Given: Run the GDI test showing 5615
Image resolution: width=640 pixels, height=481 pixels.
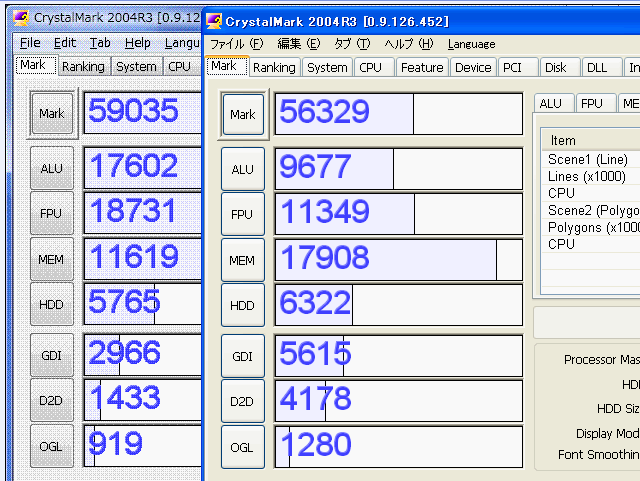Looking at the screenshot, I should (x=243, y=356).
